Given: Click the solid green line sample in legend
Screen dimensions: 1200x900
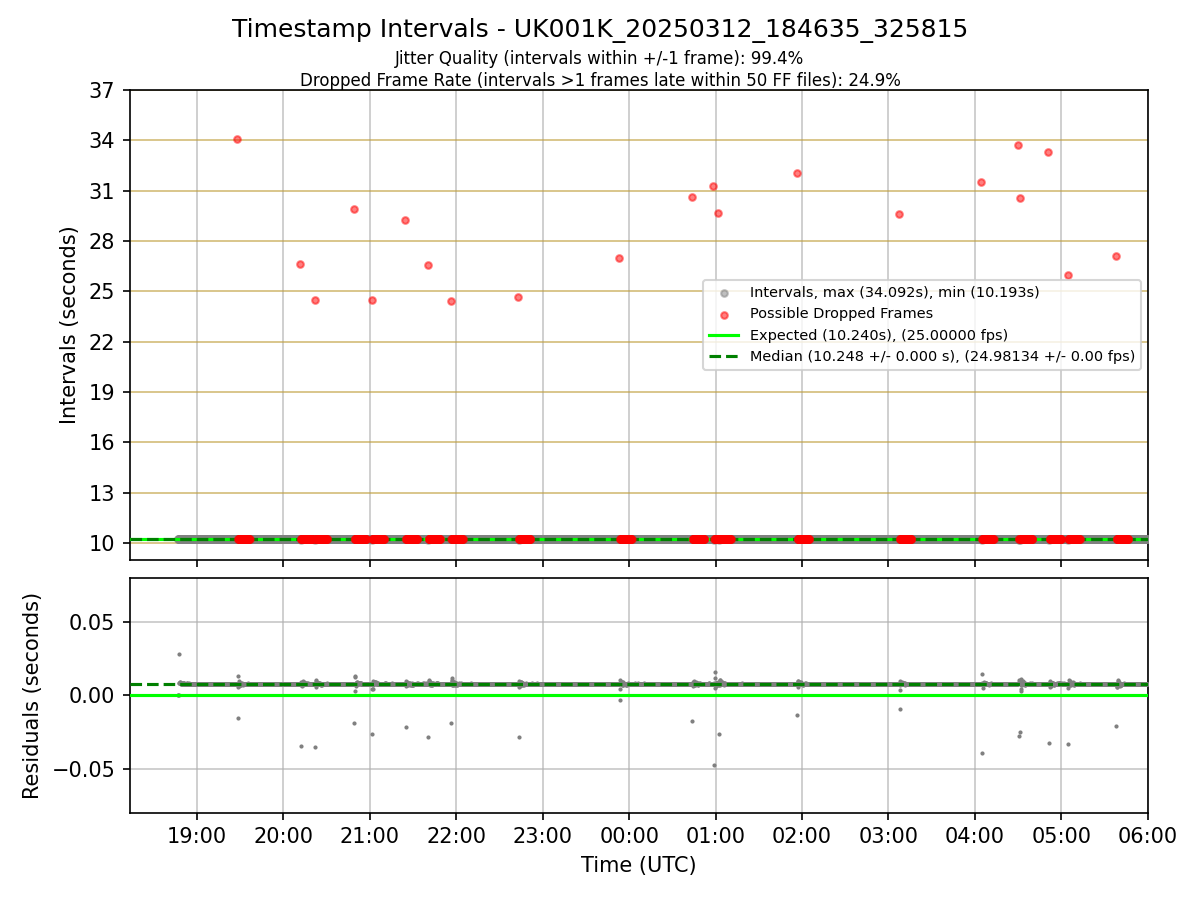Looking at the screenshot, I should pyautogui.click(x=724, y=335).
